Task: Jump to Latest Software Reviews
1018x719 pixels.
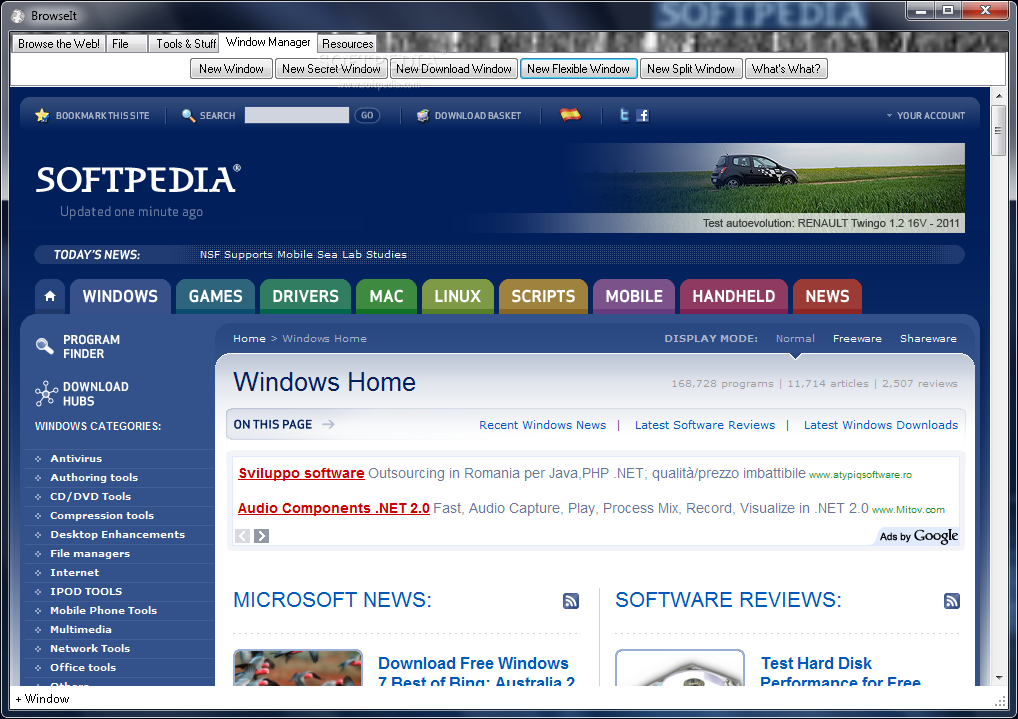Action: coord(705,425)
